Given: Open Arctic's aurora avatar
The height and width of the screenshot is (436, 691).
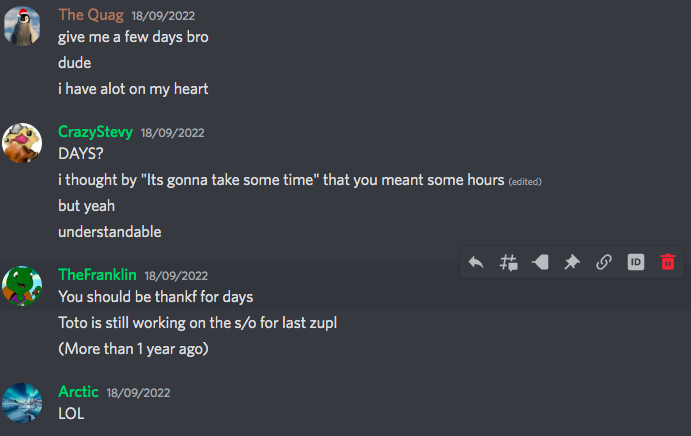Looking at the screenshot, I should (22, 403).
